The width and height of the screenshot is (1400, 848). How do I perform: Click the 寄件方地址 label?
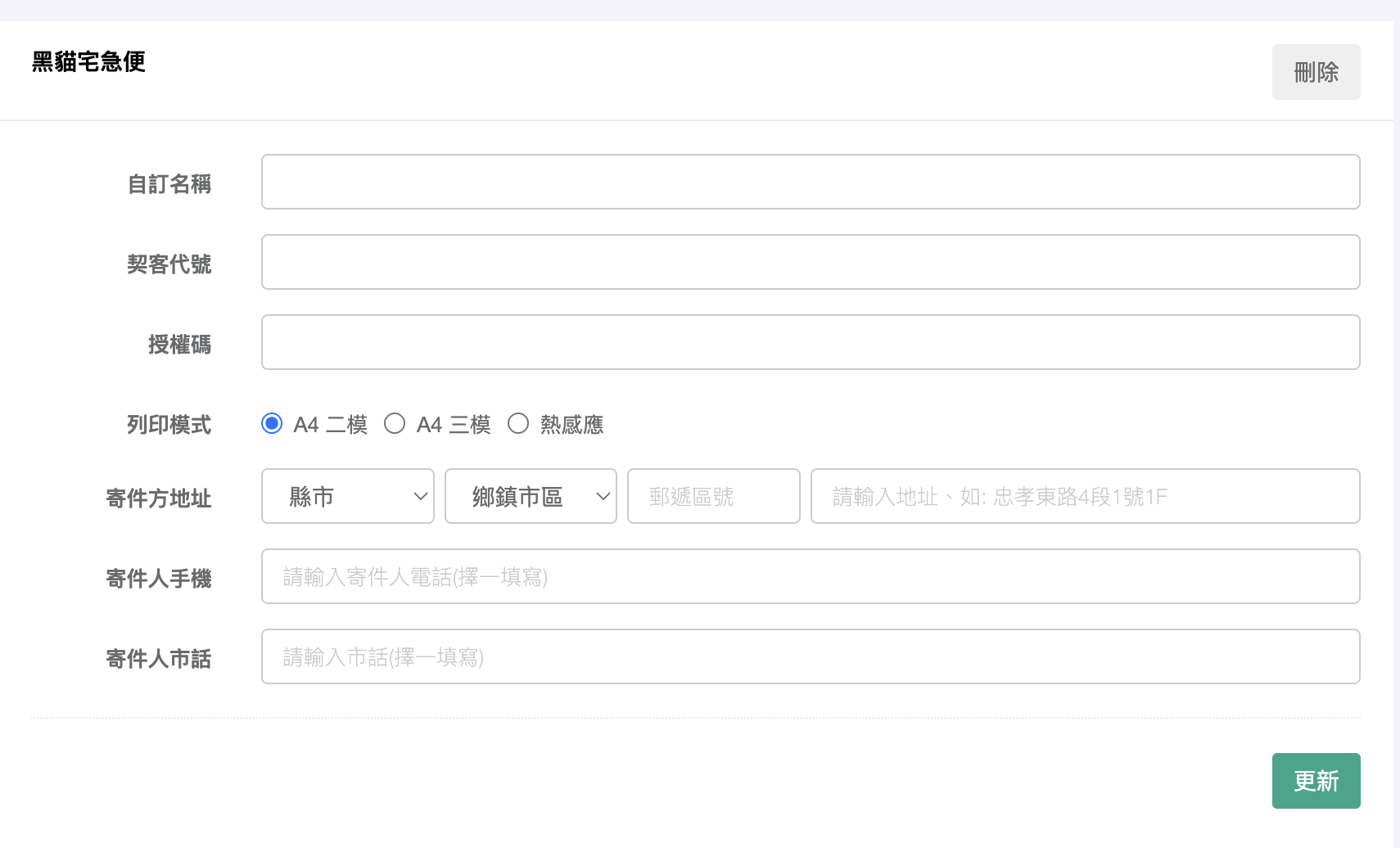pyautogui.click(x=158, y=498)
